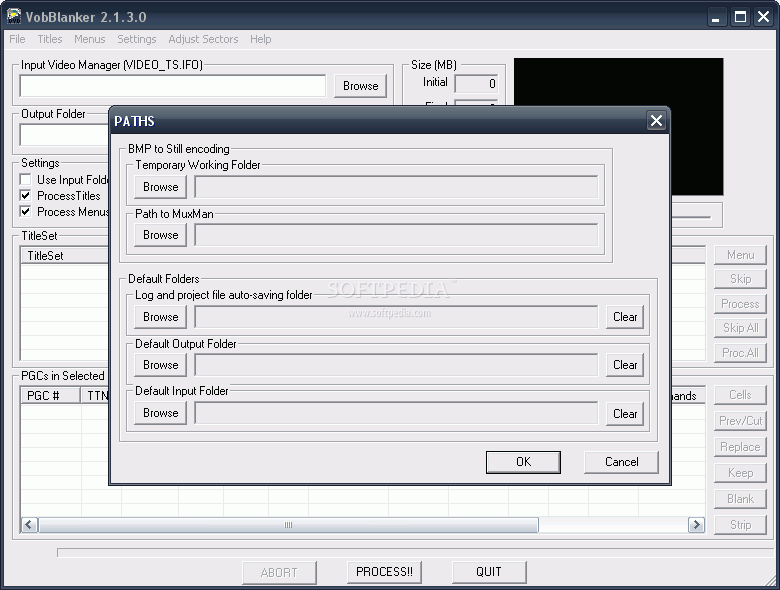This screenshot has height=590, width=780.
Task: Clear the Default Input Folder path
Action: click(x=625, y=413)
